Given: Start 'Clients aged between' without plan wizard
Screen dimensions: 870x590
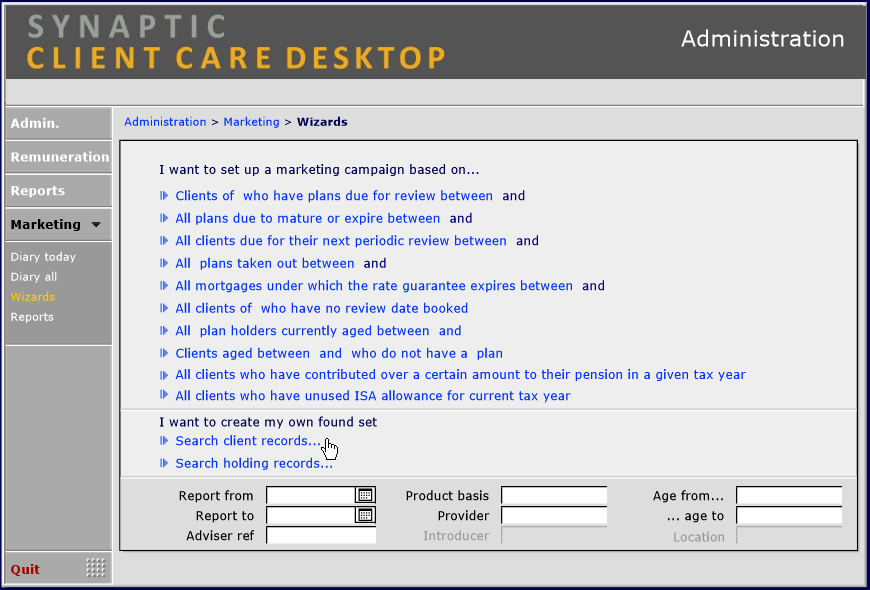Looking at the screenshot, I should (339, 353).
